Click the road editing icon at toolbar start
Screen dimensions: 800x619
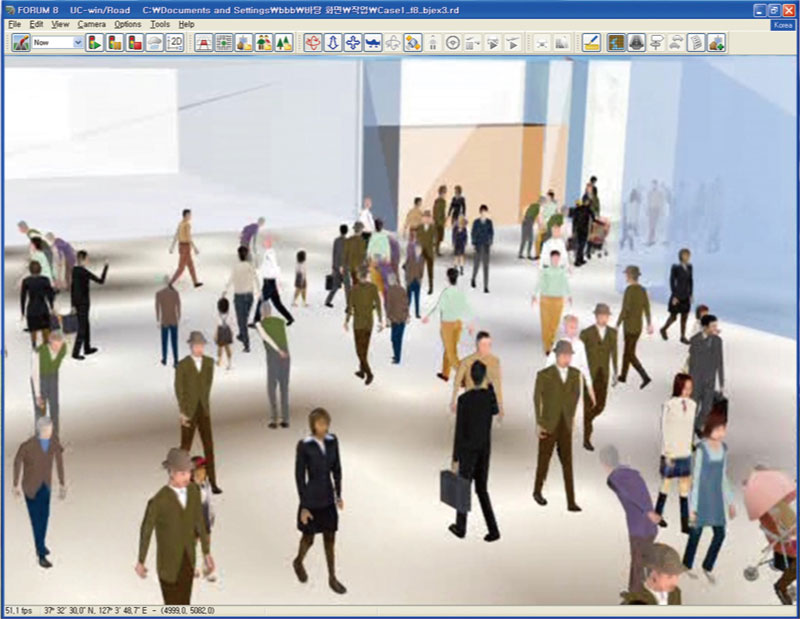20,43
